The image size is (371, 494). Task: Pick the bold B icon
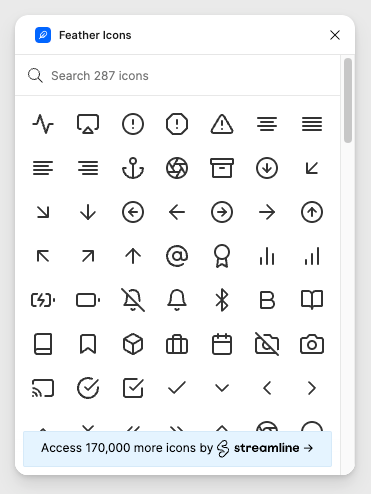(267, 300)
